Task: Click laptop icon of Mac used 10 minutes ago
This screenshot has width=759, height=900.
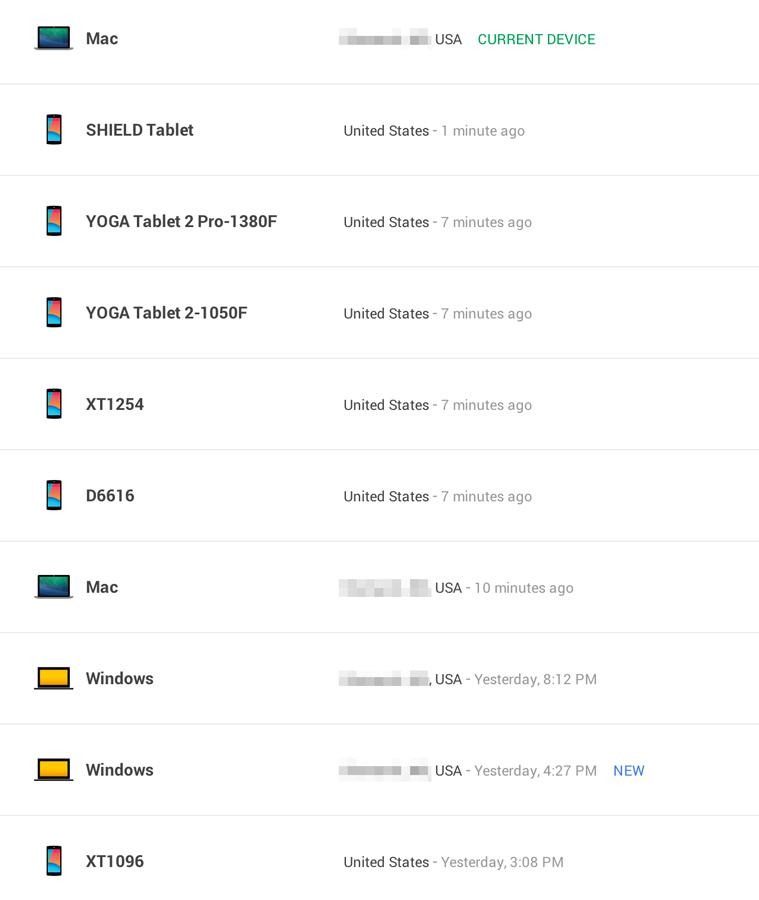Action: (x=53, y=587)
